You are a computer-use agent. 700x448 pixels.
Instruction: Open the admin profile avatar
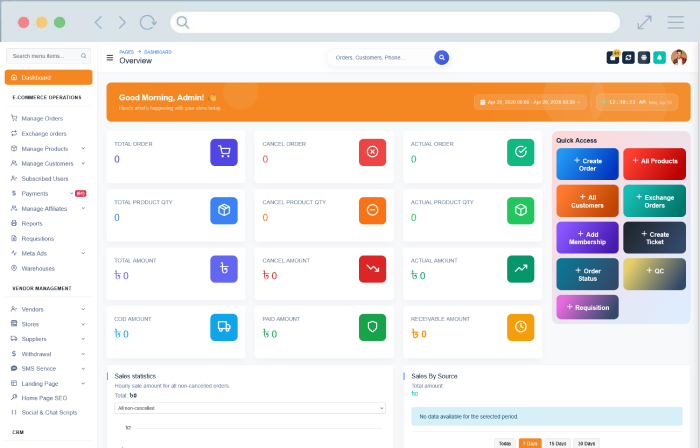coord(679,58)
